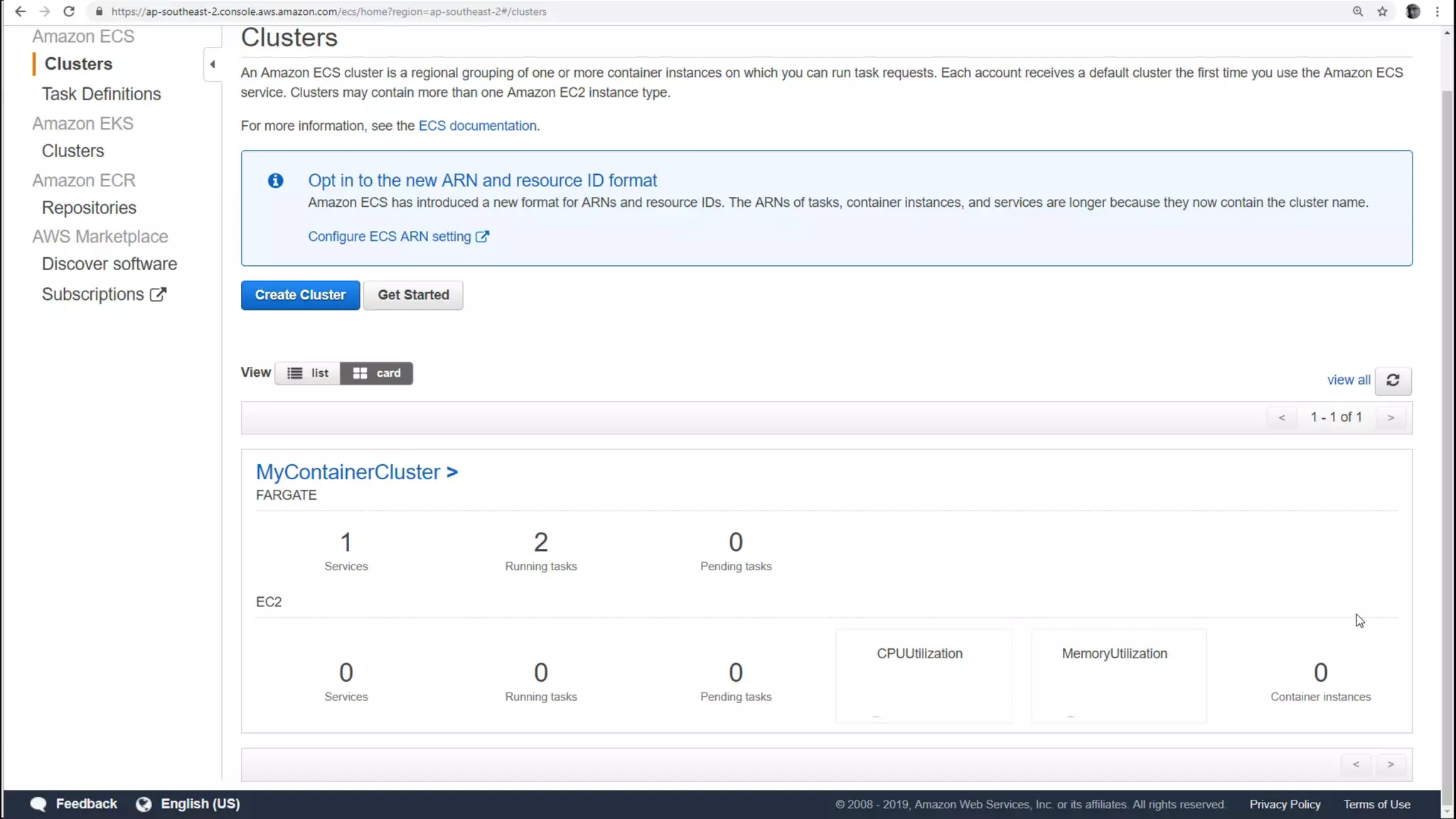Click the Create Cluster button
1456x819 pixels.
[x=300, y=295]
